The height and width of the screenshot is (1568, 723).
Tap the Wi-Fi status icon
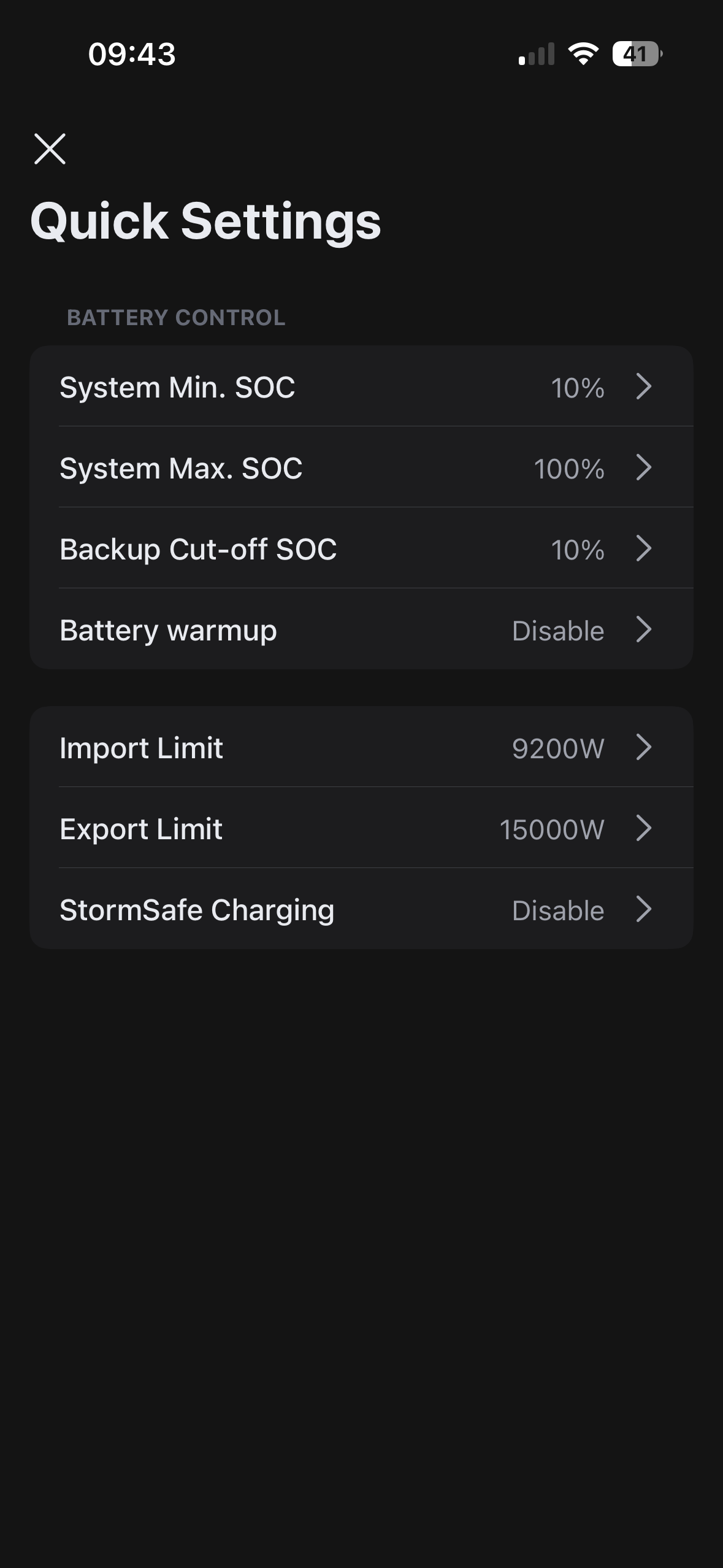pos(583,54)
